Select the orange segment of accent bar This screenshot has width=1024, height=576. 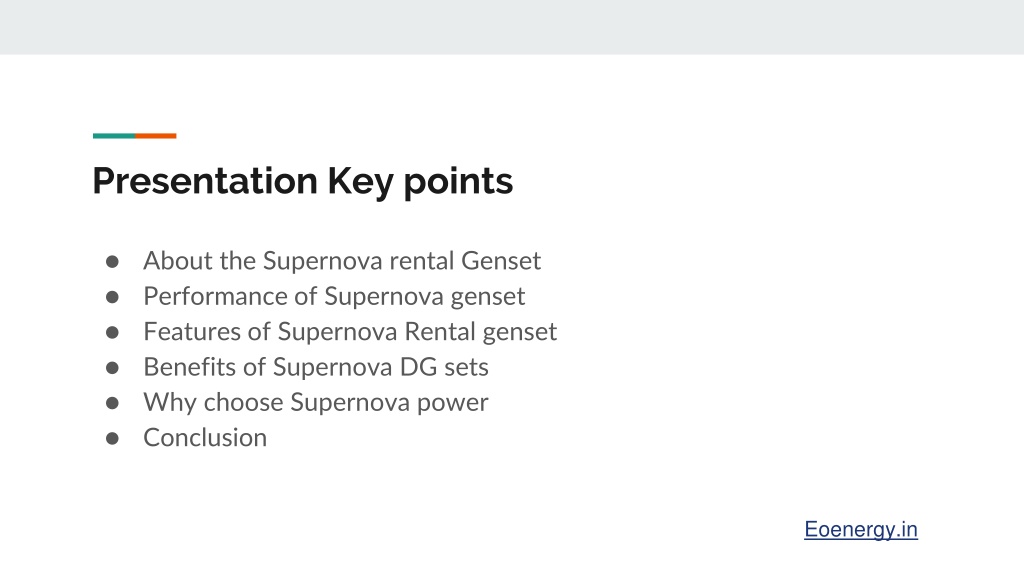(x=156, y=136)
